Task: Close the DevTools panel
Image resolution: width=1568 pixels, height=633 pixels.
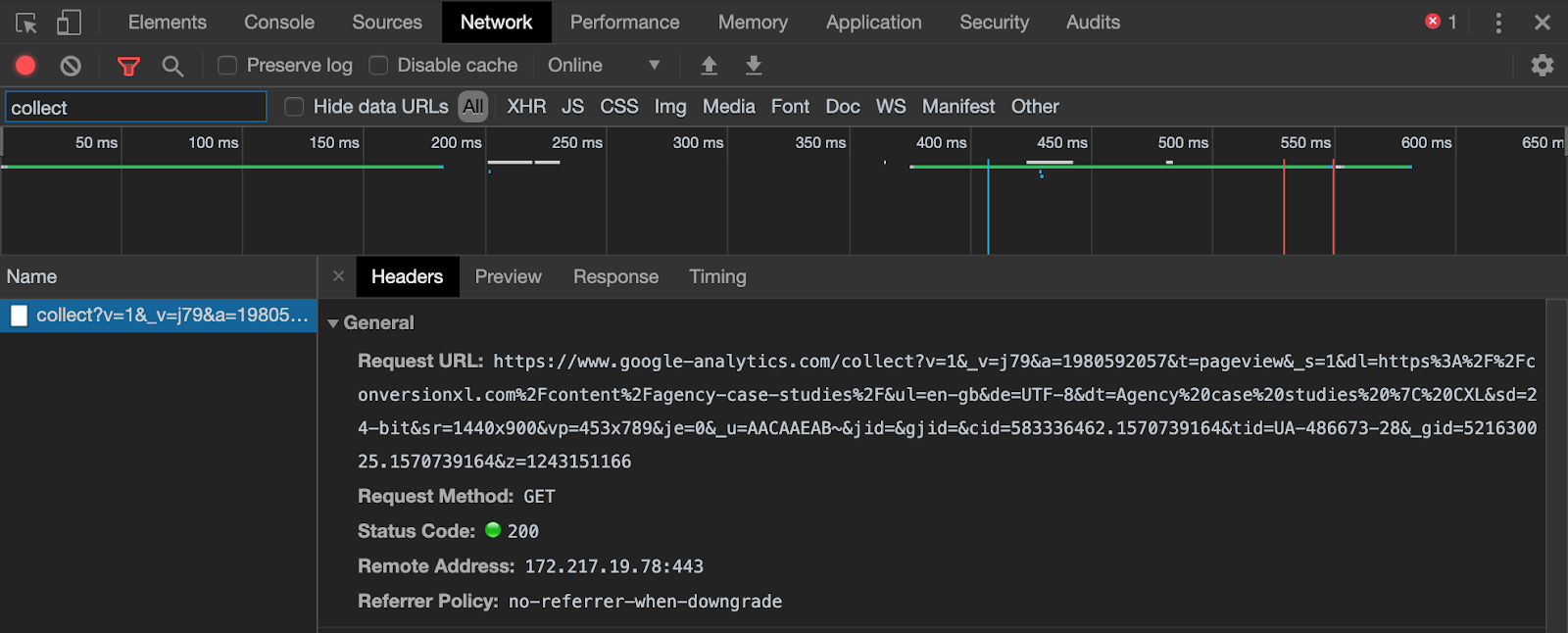Action: [x=1543, y=23]
